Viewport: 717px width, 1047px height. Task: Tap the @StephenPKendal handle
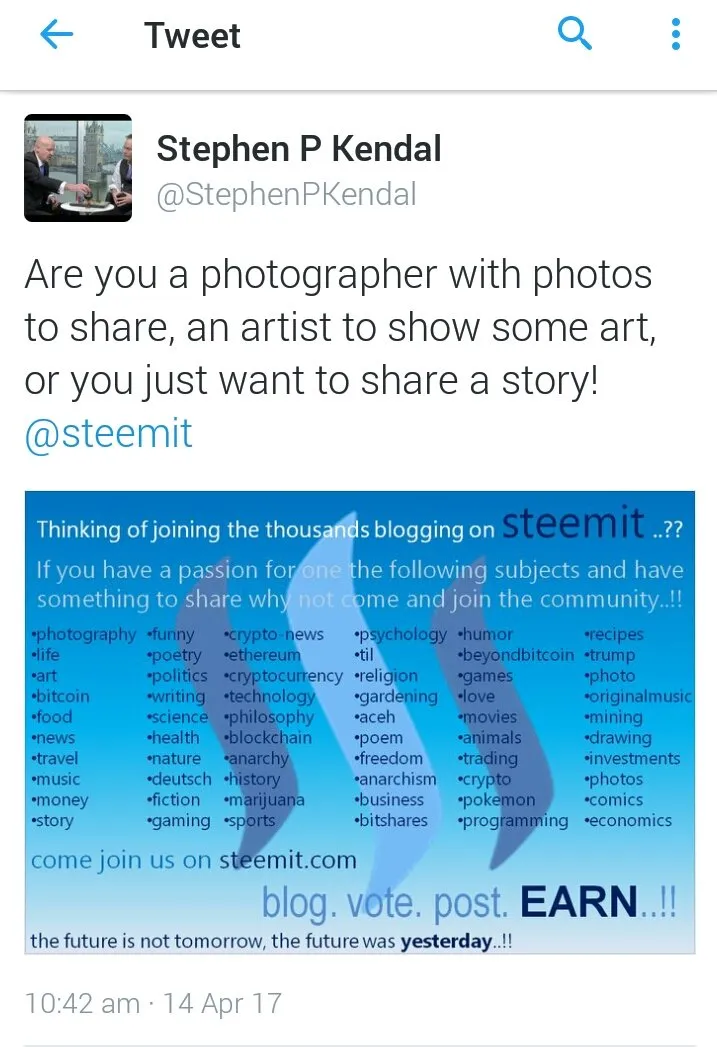pos(286,194)
